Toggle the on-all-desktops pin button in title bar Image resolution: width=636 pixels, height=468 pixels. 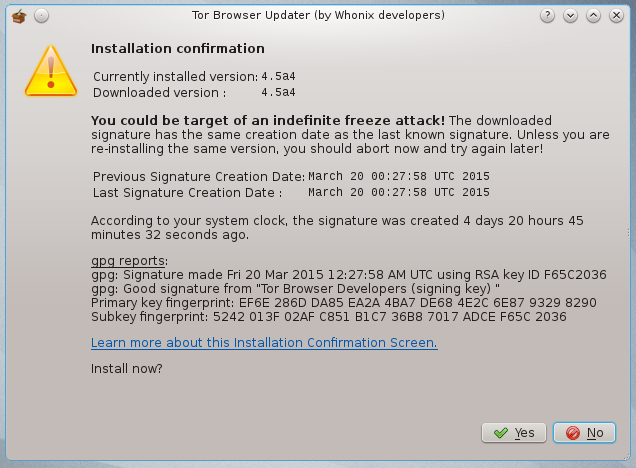pyautogui.click(x=40, y=16)
